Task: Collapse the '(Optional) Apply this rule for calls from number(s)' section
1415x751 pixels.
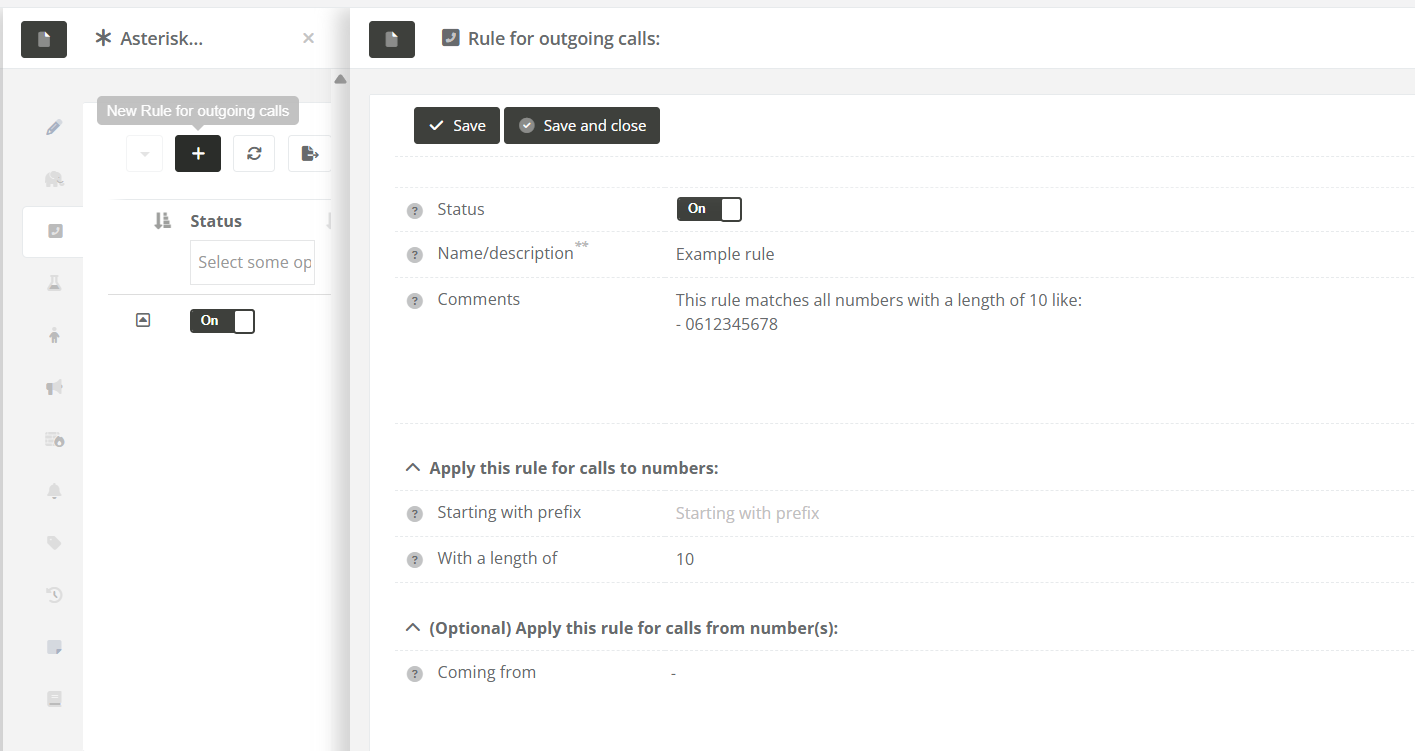Action: 411,628
